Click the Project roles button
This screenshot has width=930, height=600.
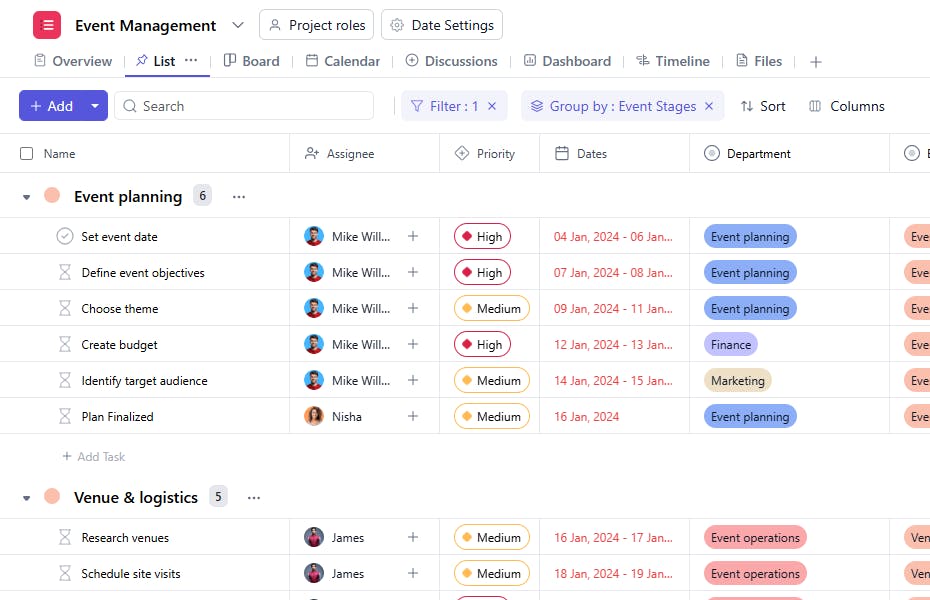316,25
